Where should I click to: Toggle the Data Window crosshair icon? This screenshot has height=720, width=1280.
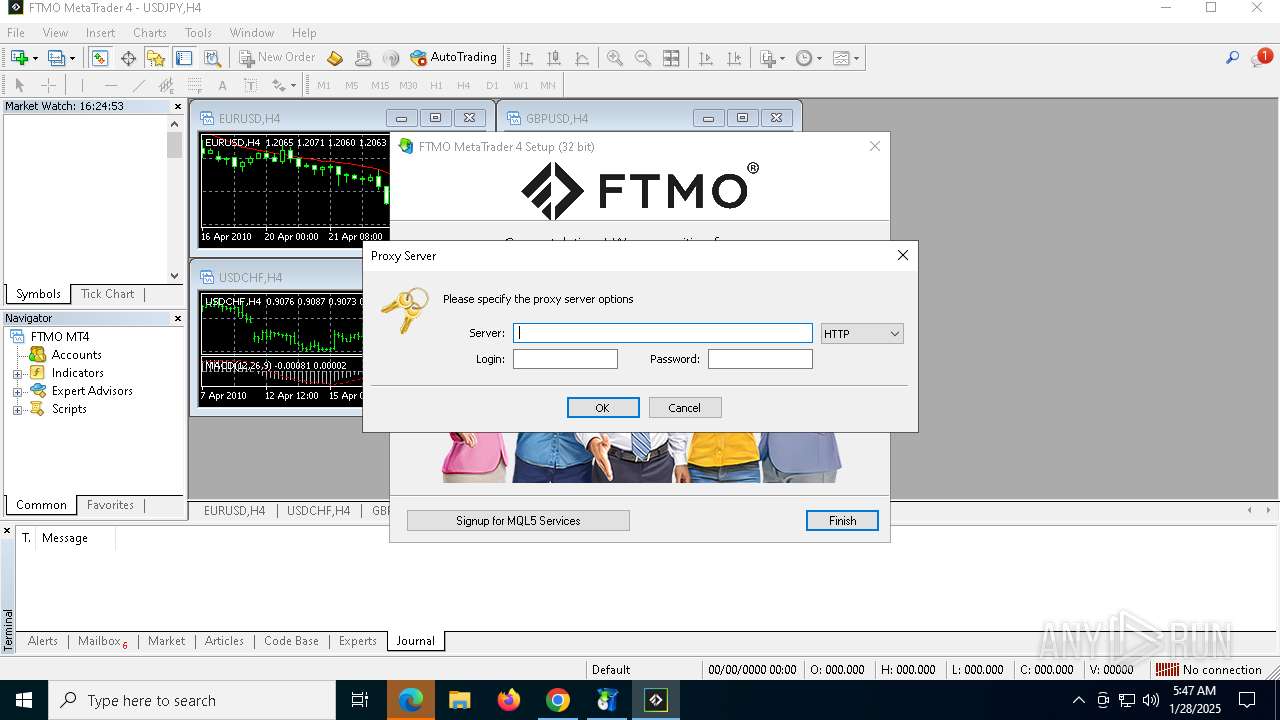pos(128,58)
